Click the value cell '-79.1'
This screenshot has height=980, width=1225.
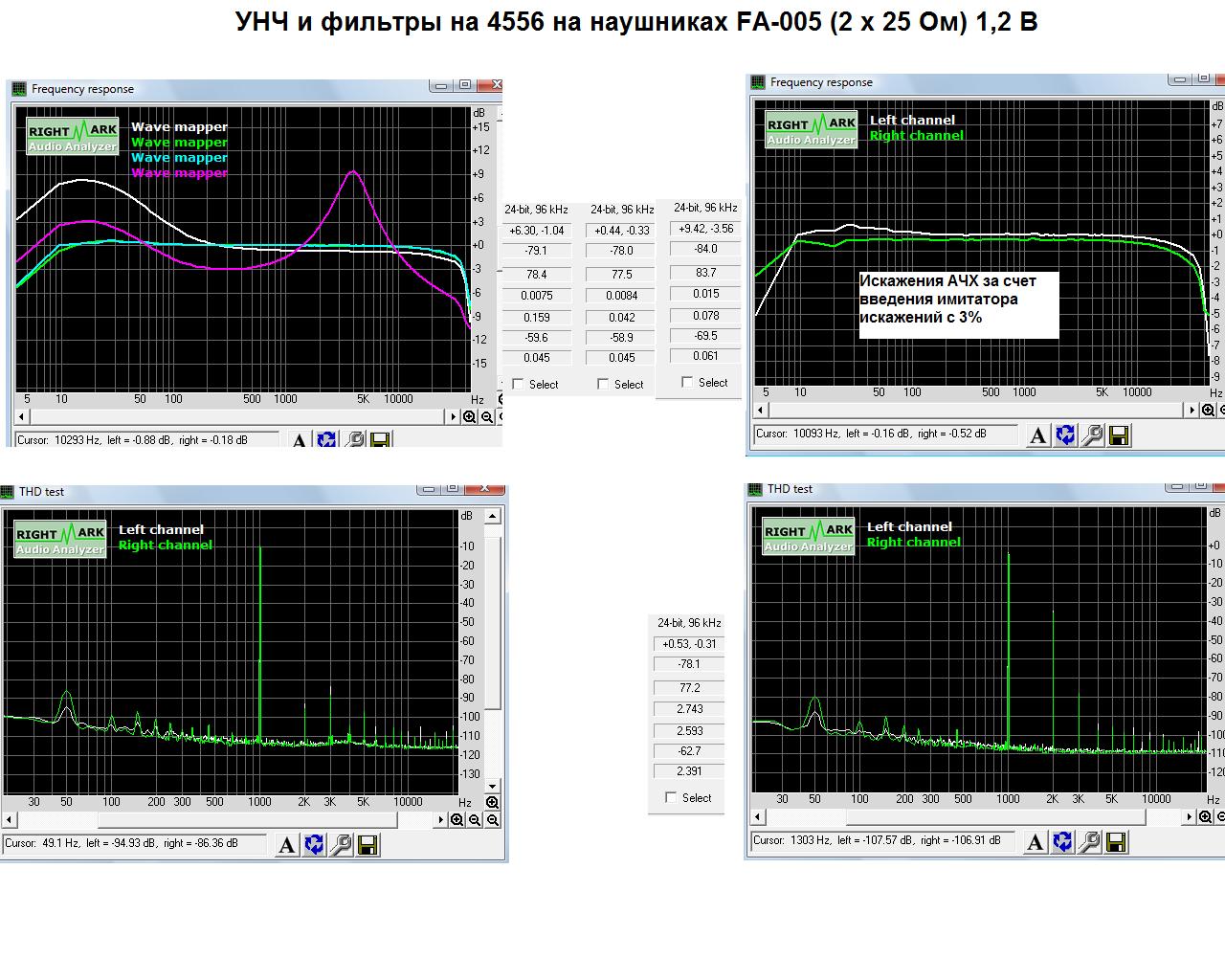pos(537,252)
